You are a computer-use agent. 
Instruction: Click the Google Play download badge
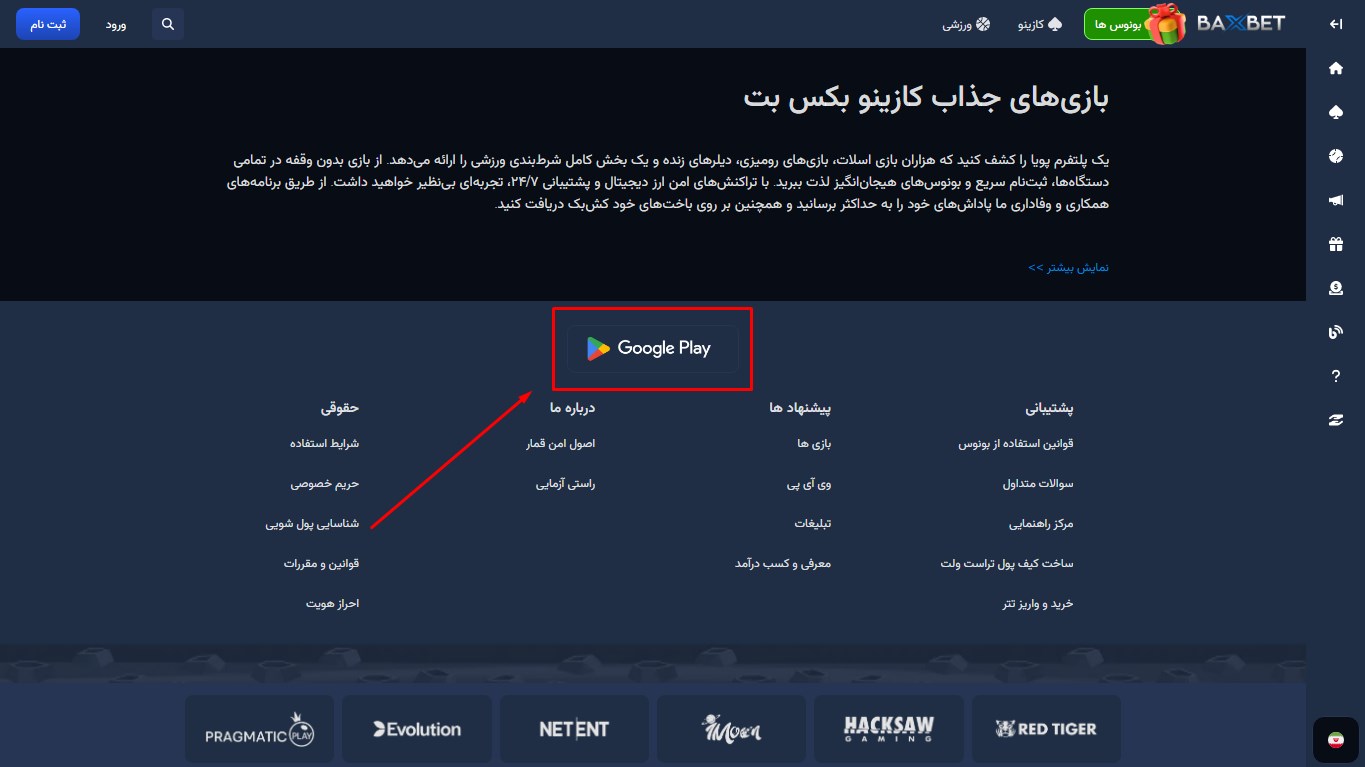pos(652,349)
